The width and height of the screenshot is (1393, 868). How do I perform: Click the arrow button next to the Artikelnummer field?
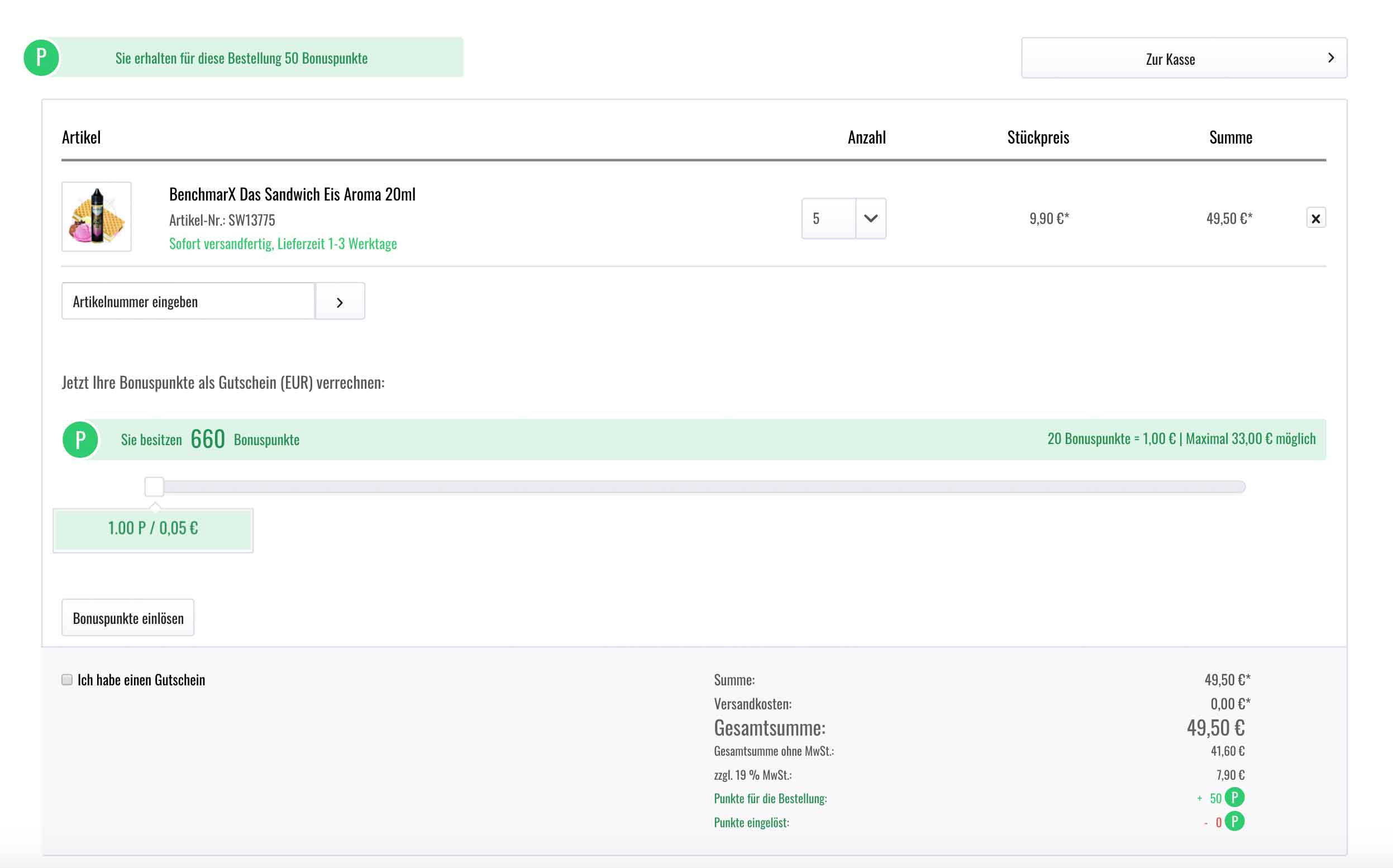[340, 302]
